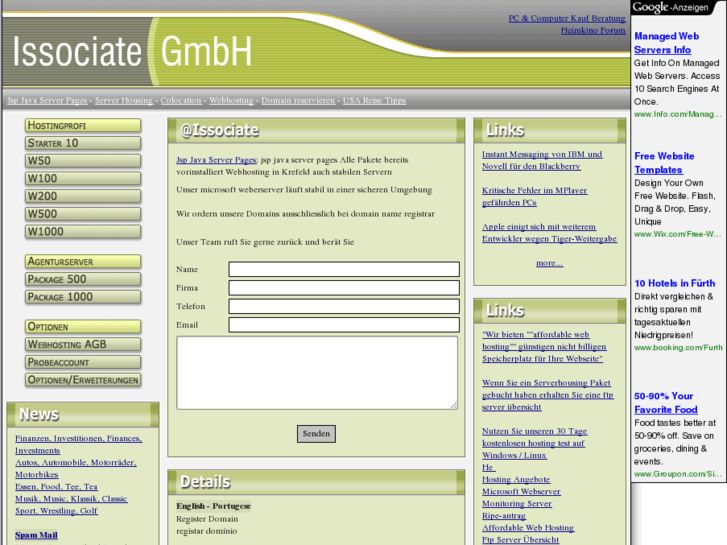This screenshot has height=545, width=727.
Task: Open Musik, Music, Klassik link
Action: (x=71, y=499)
